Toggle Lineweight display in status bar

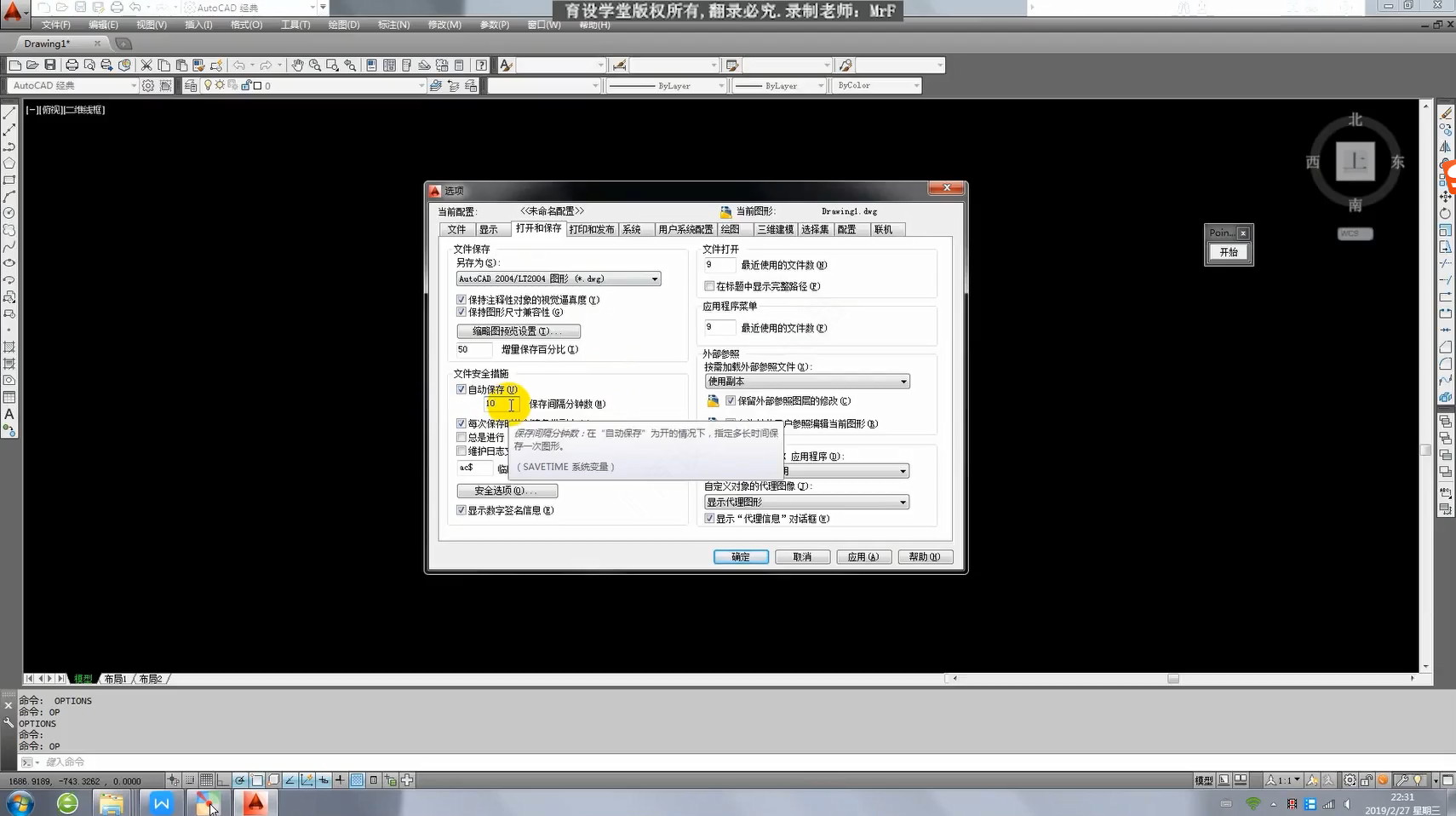340,780
